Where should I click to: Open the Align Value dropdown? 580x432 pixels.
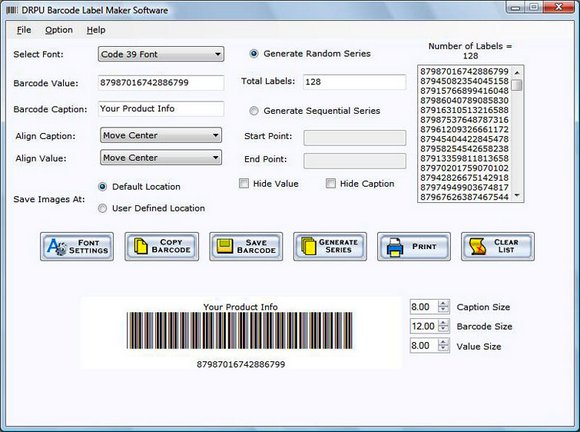(161, 158)
